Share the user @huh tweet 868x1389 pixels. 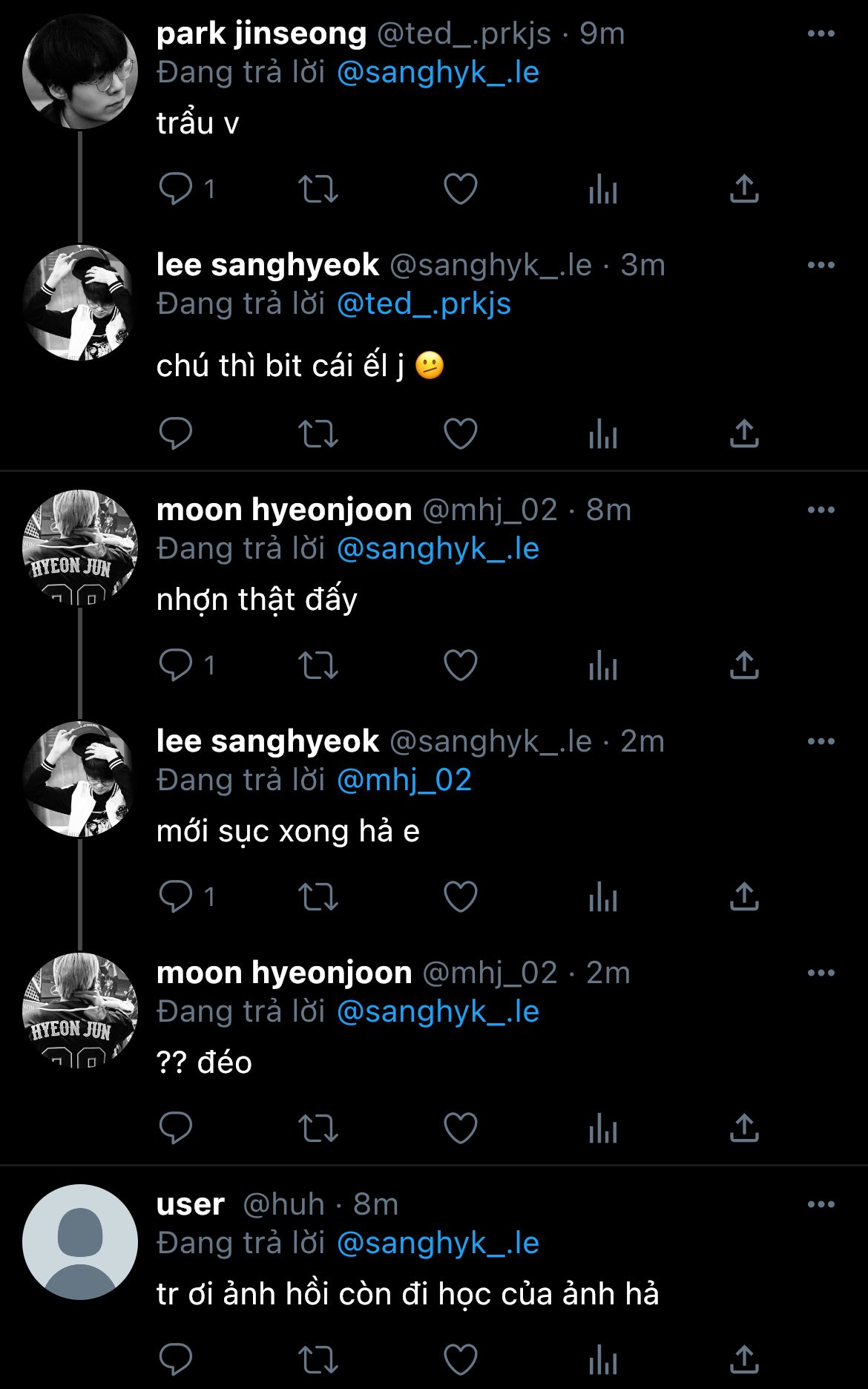(x=744, y=1360)
